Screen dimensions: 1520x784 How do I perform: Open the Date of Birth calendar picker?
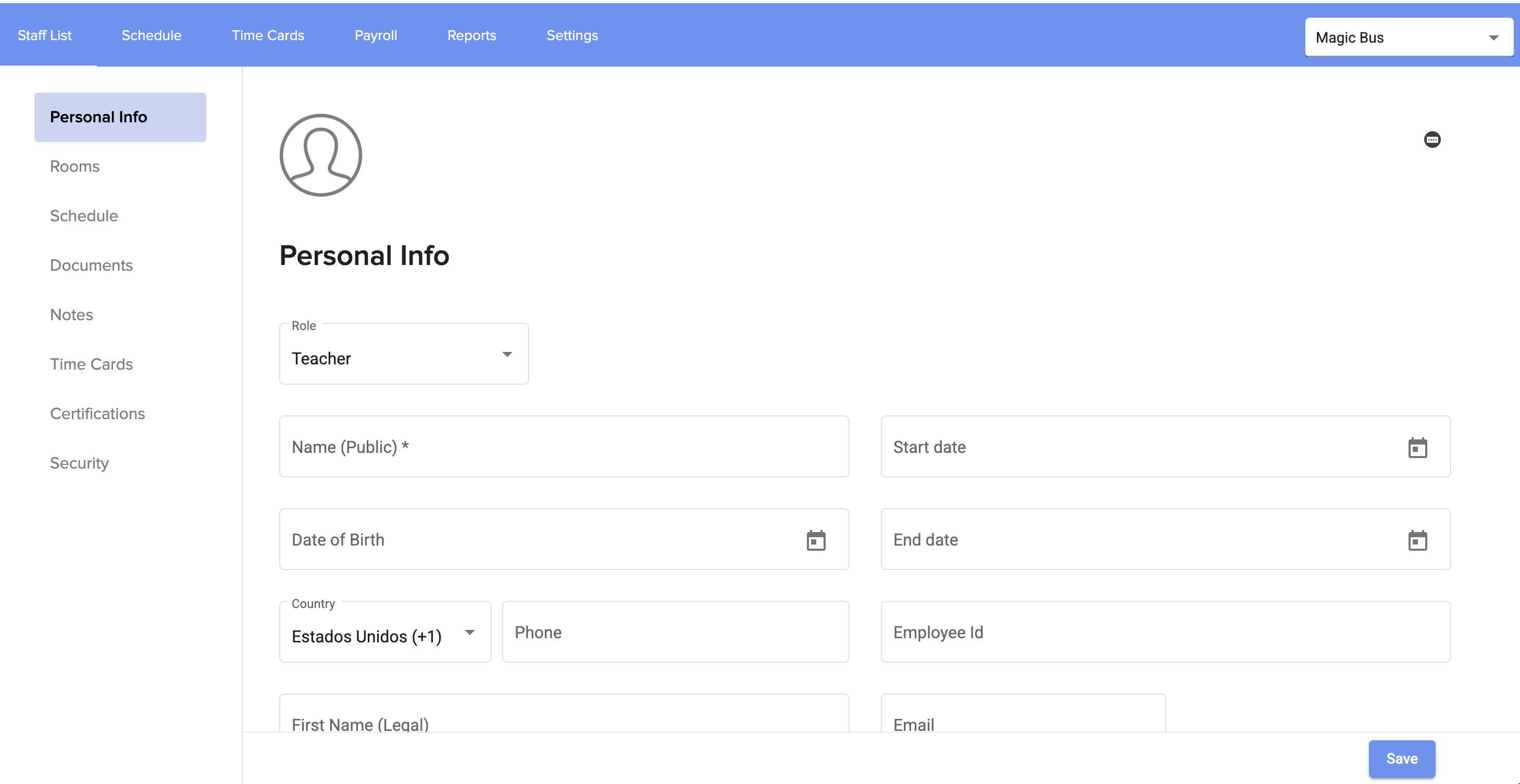(815, 540)
